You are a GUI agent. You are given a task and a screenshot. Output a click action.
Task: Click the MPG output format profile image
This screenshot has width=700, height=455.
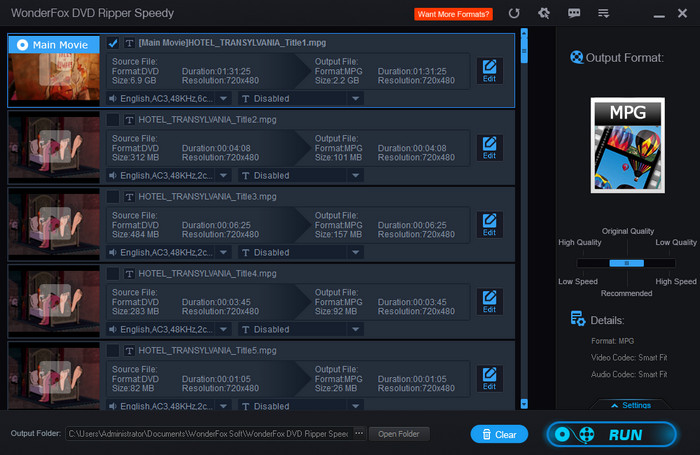tap(628, 146)
